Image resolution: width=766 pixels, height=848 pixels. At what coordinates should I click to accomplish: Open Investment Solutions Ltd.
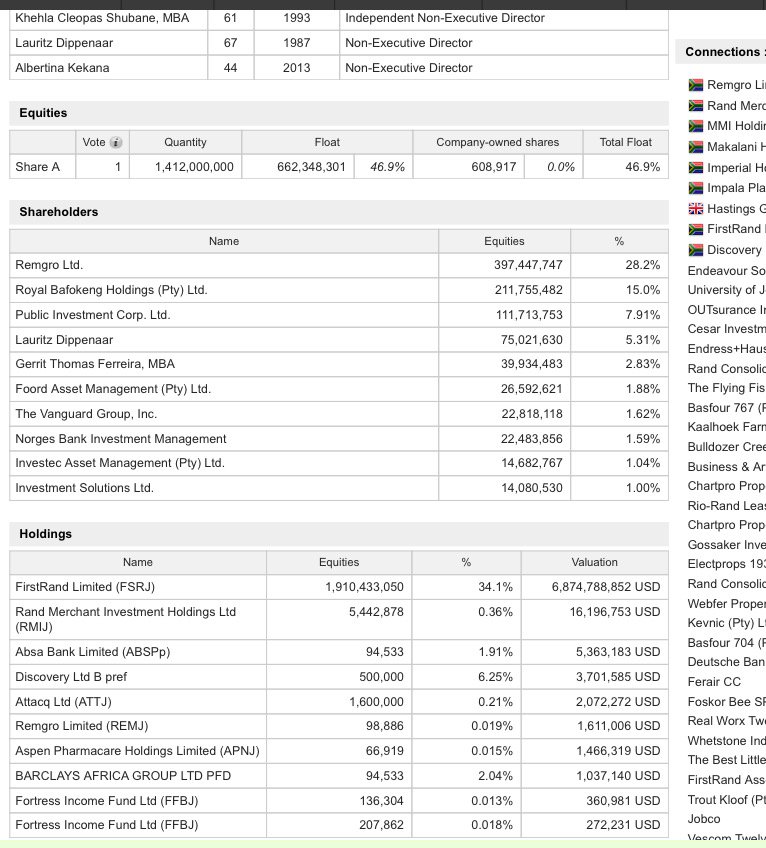[84, 488]
